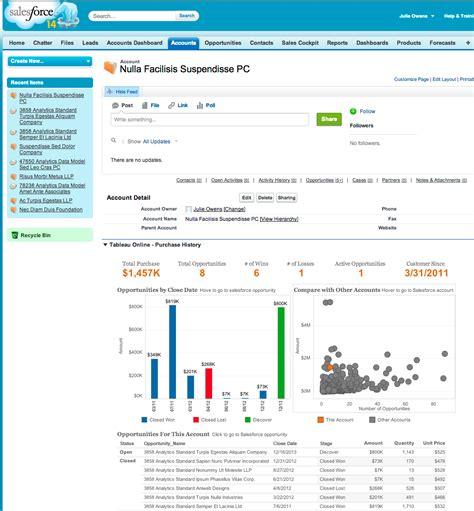Click the Recycle Bin icon
Viewport: 474px width, 511px height.
point(15,235)
